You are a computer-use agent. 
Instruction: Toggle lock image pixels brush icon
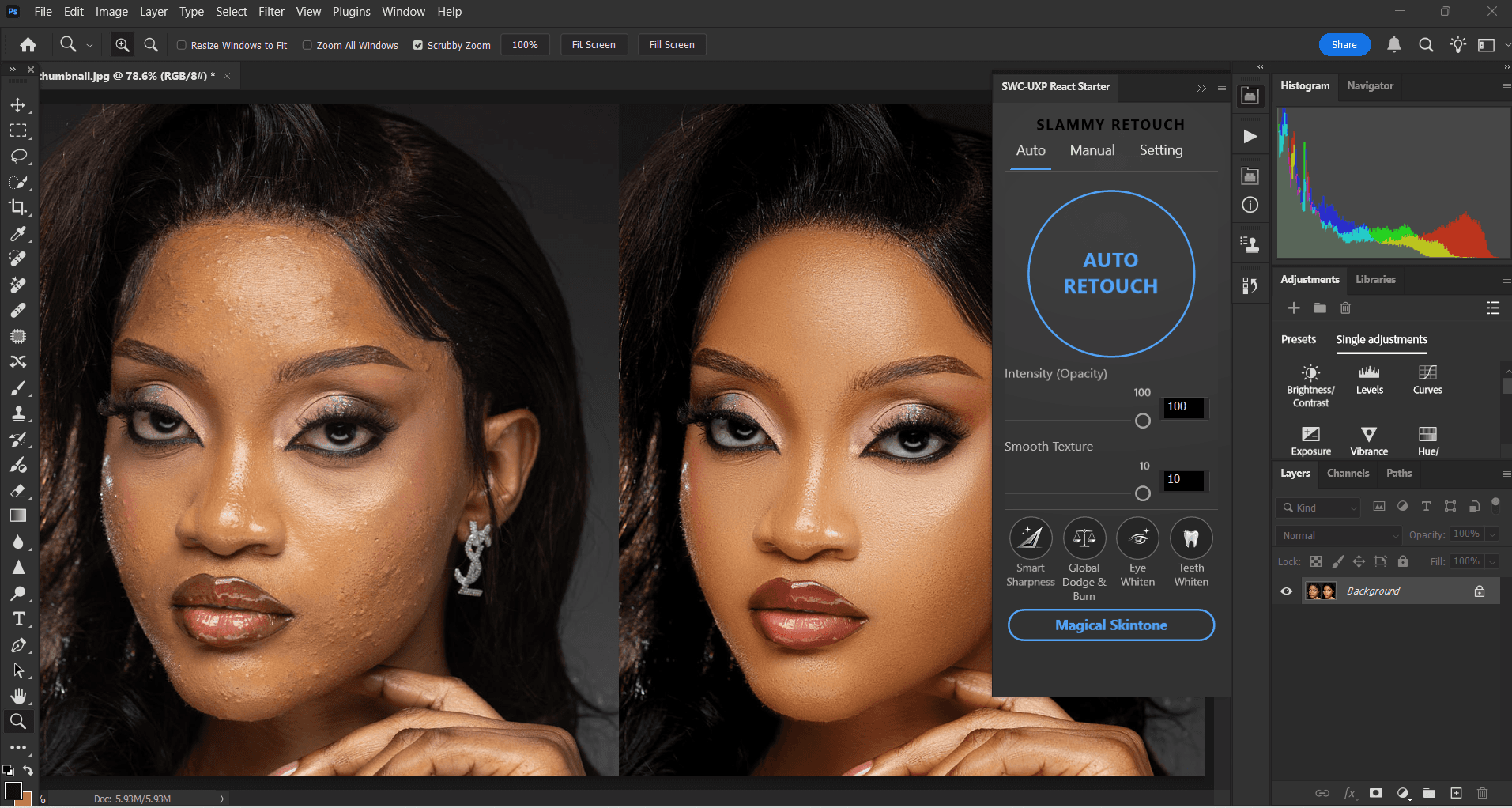[x=1337, y=561]
